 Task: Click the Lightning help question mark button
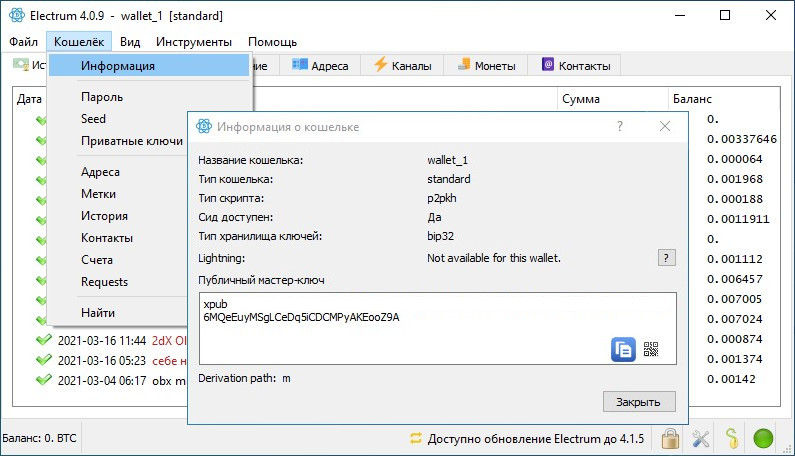666,258
